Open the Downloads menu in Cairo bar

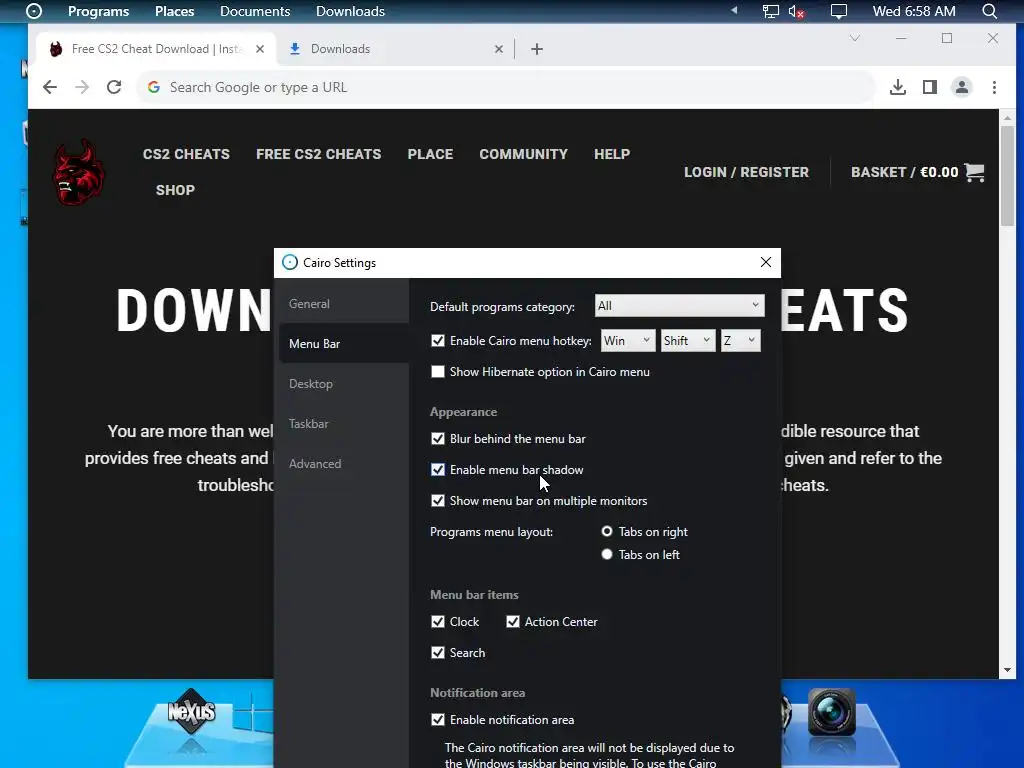pos(350,11)
